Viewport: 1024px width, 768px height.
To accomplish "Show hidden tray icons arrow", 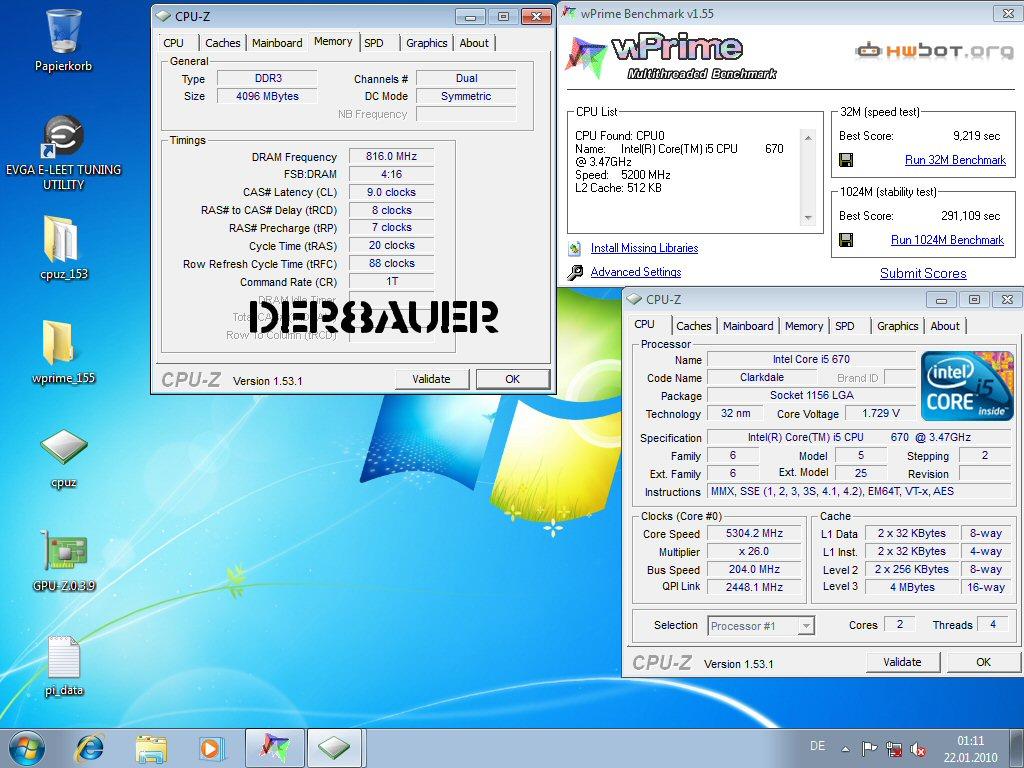I will [846, 749].
